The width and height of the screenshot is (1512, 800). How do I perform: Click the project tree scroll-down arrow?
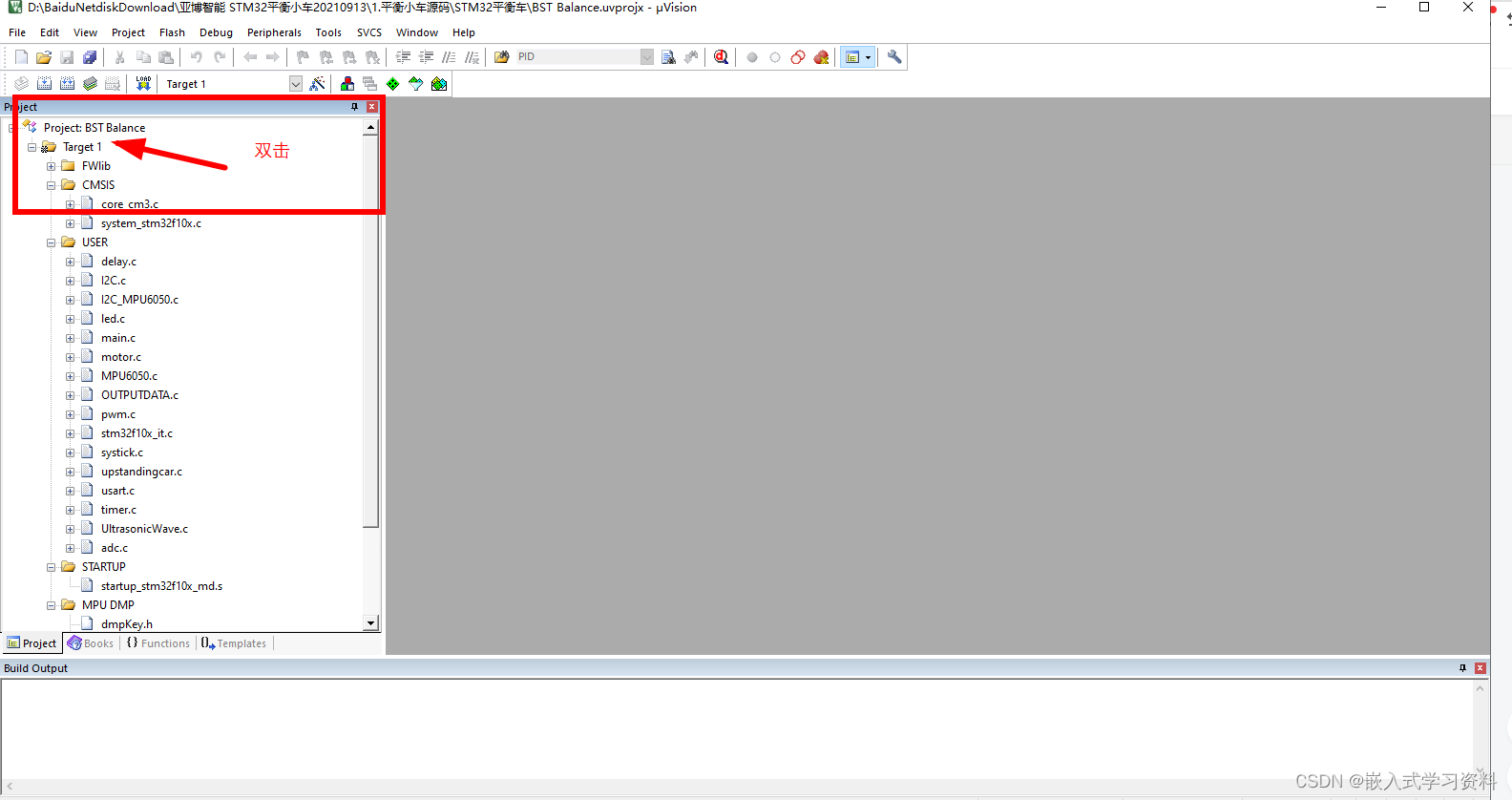(370, 623)
